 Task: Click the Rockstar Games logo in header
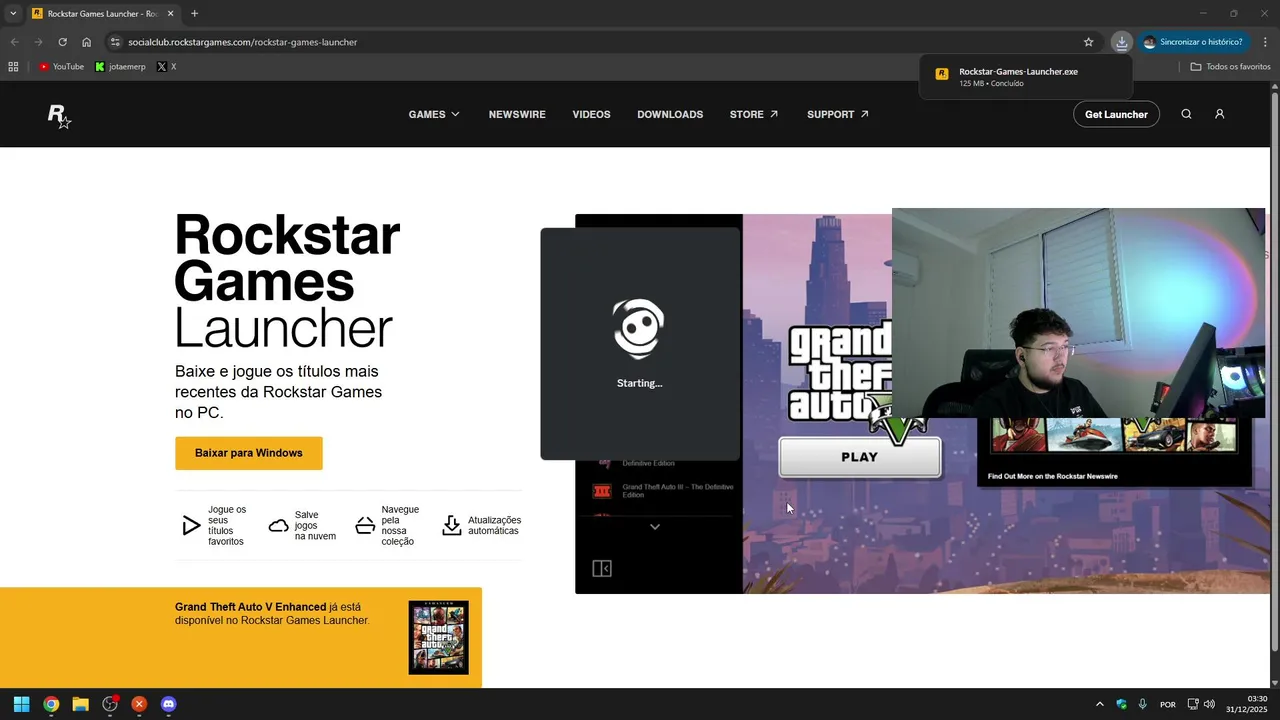pos(59,115)
